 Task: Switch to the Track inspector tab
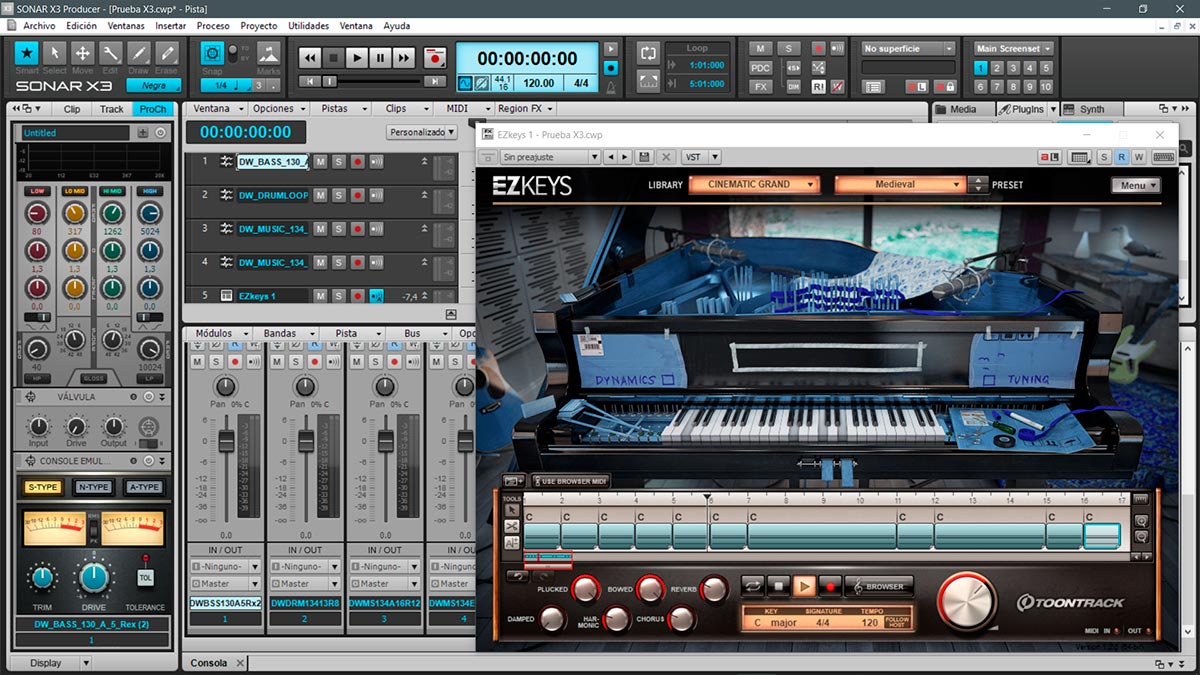click(112, 109)
